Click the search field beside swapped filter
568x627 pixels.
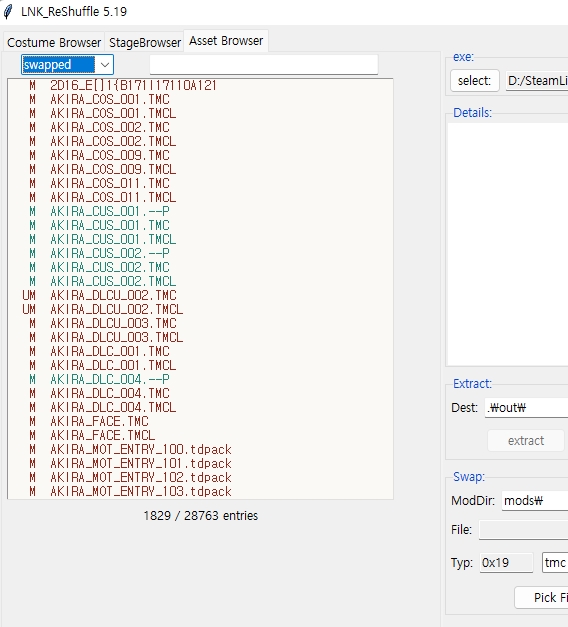click(x=264, y=64)
